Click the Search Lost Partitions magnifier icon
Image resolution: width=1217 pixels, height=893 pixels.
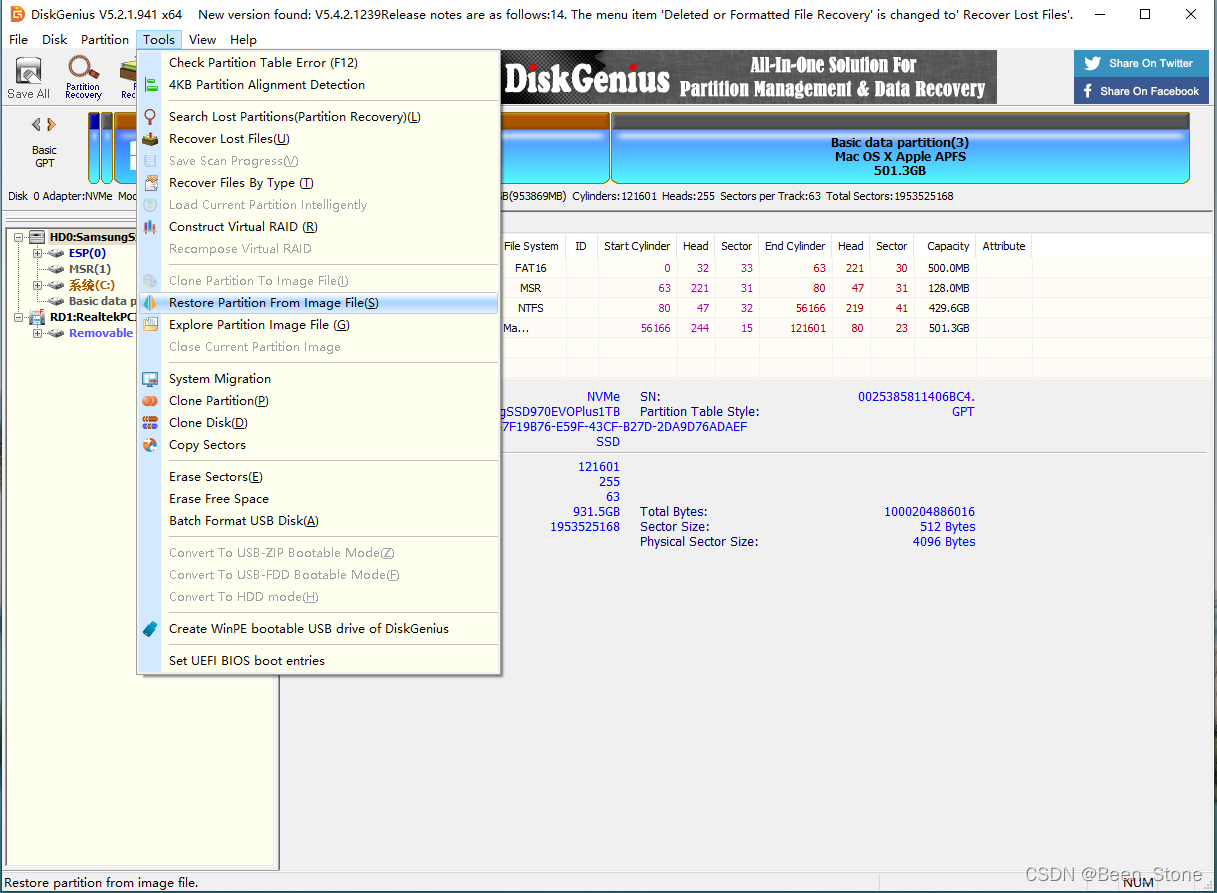(x=150, y=117)
